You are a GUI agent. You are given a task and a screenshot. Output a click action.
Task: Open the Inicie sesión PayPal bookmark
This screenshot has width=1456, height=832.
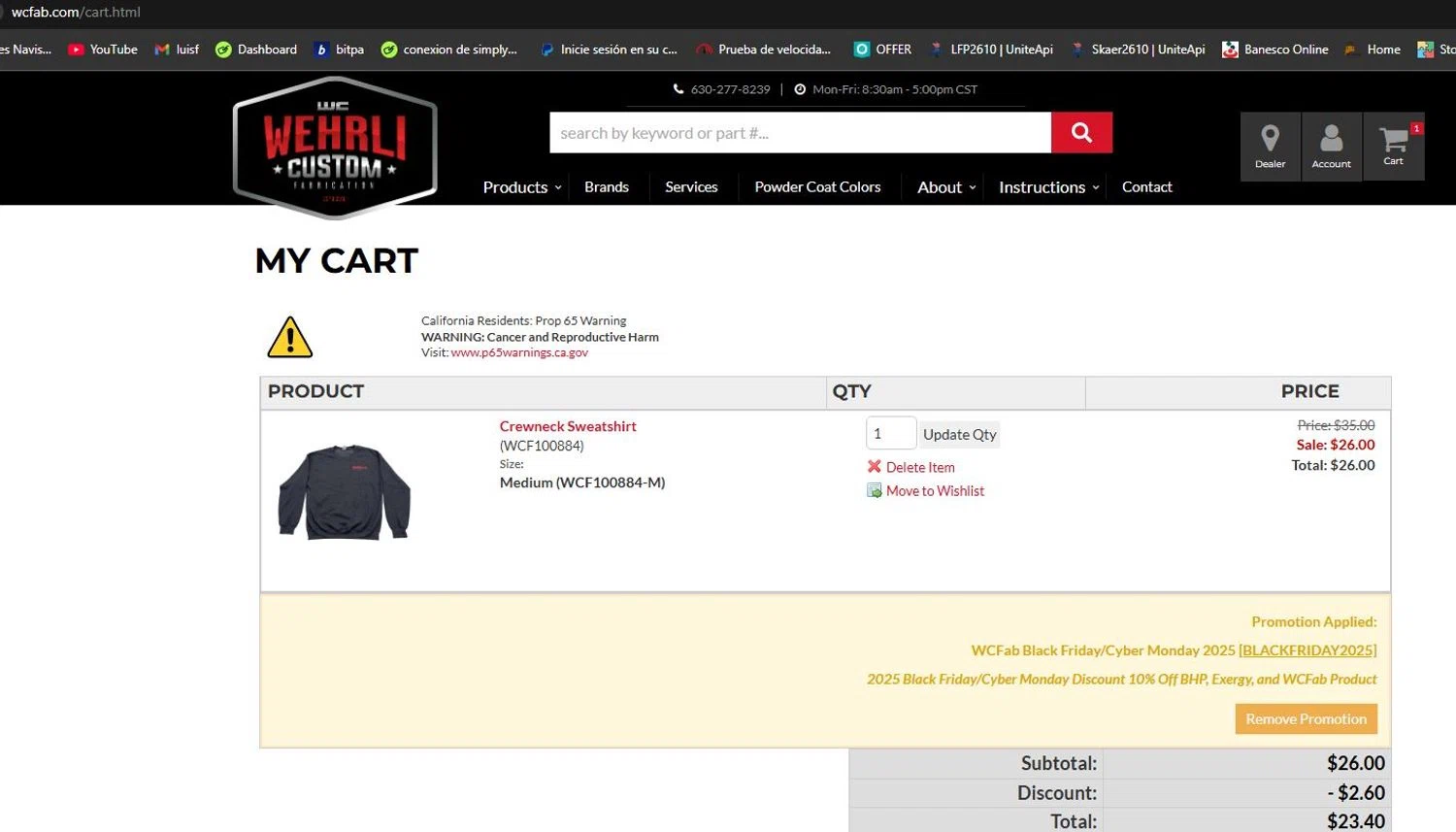click(x=609, y=50)
